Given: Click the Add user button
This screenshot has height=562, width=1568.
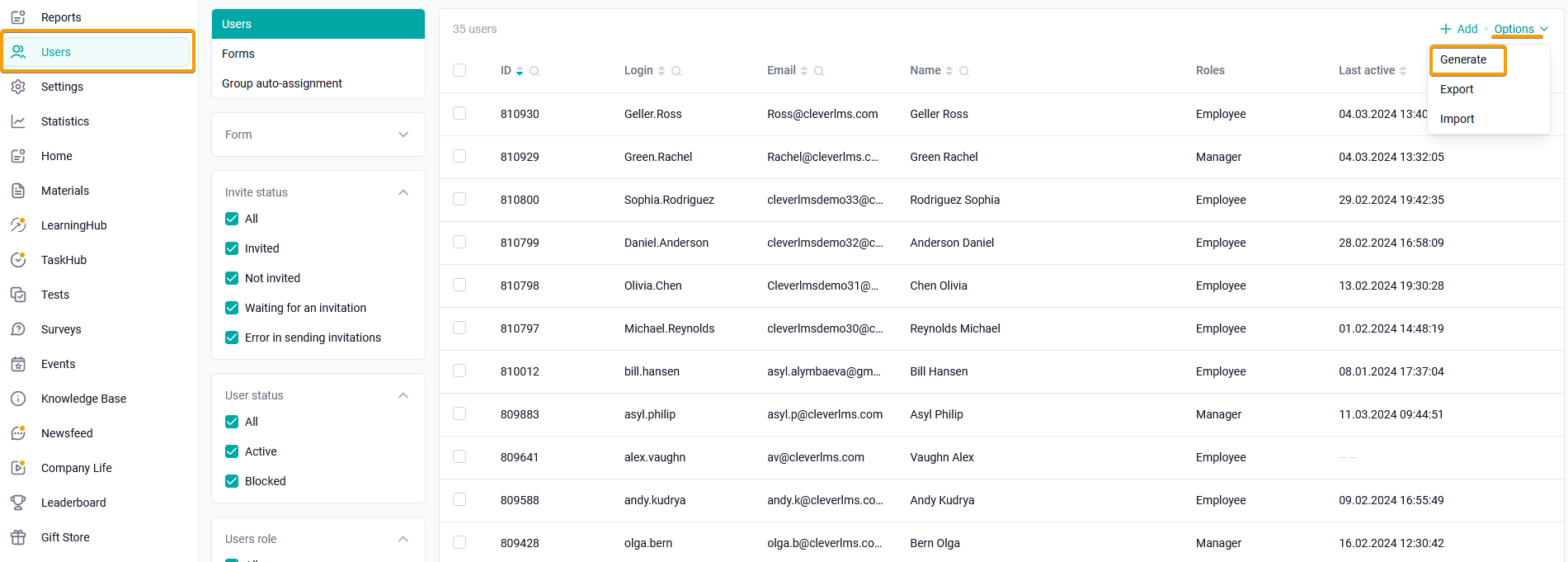Looking at the screenshot, I should click(x=1459, y=29).
